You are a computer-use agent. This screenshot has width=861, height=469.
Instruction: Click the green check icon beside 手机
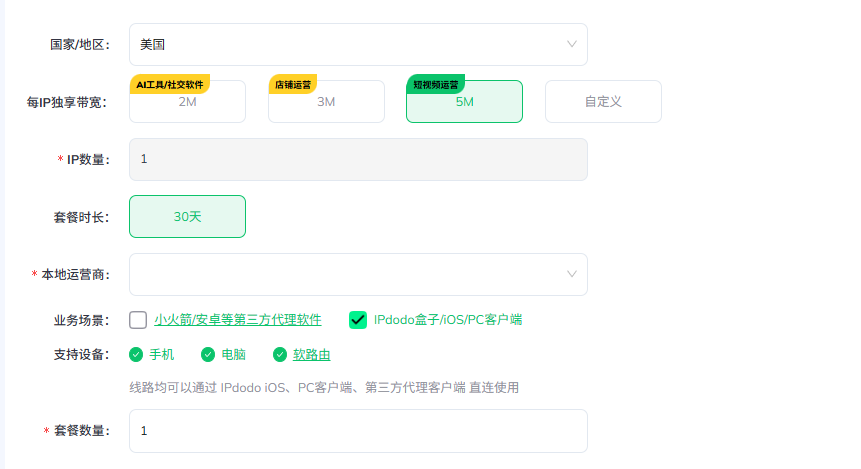click(136, 355)
